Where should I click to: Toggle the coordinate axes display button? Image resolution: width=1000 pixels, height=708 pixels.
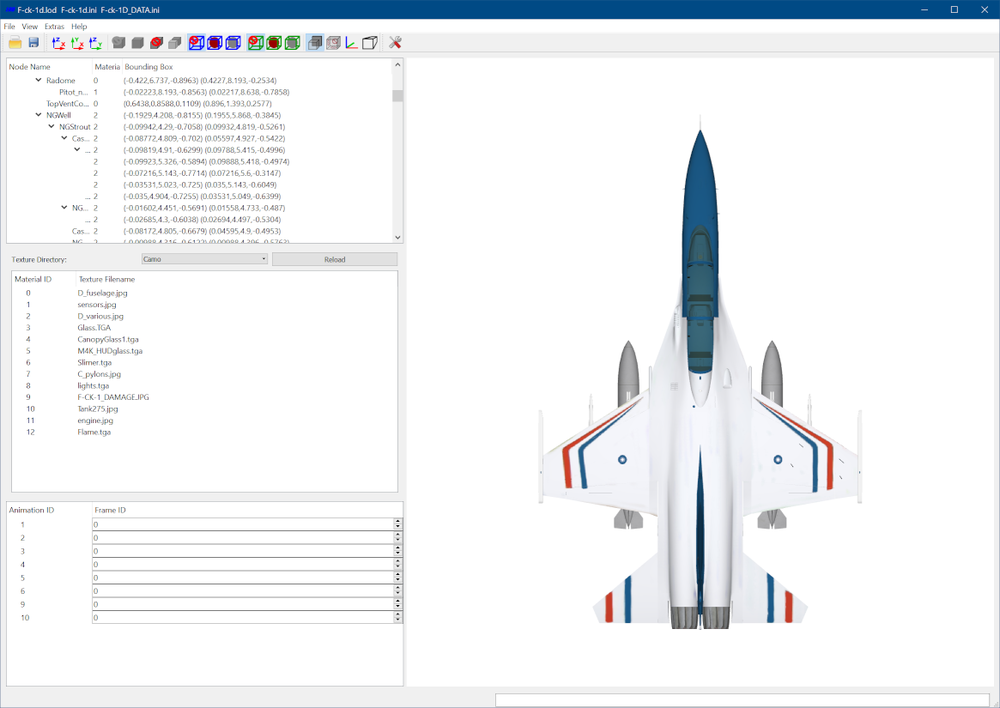[x=351, y=43]
